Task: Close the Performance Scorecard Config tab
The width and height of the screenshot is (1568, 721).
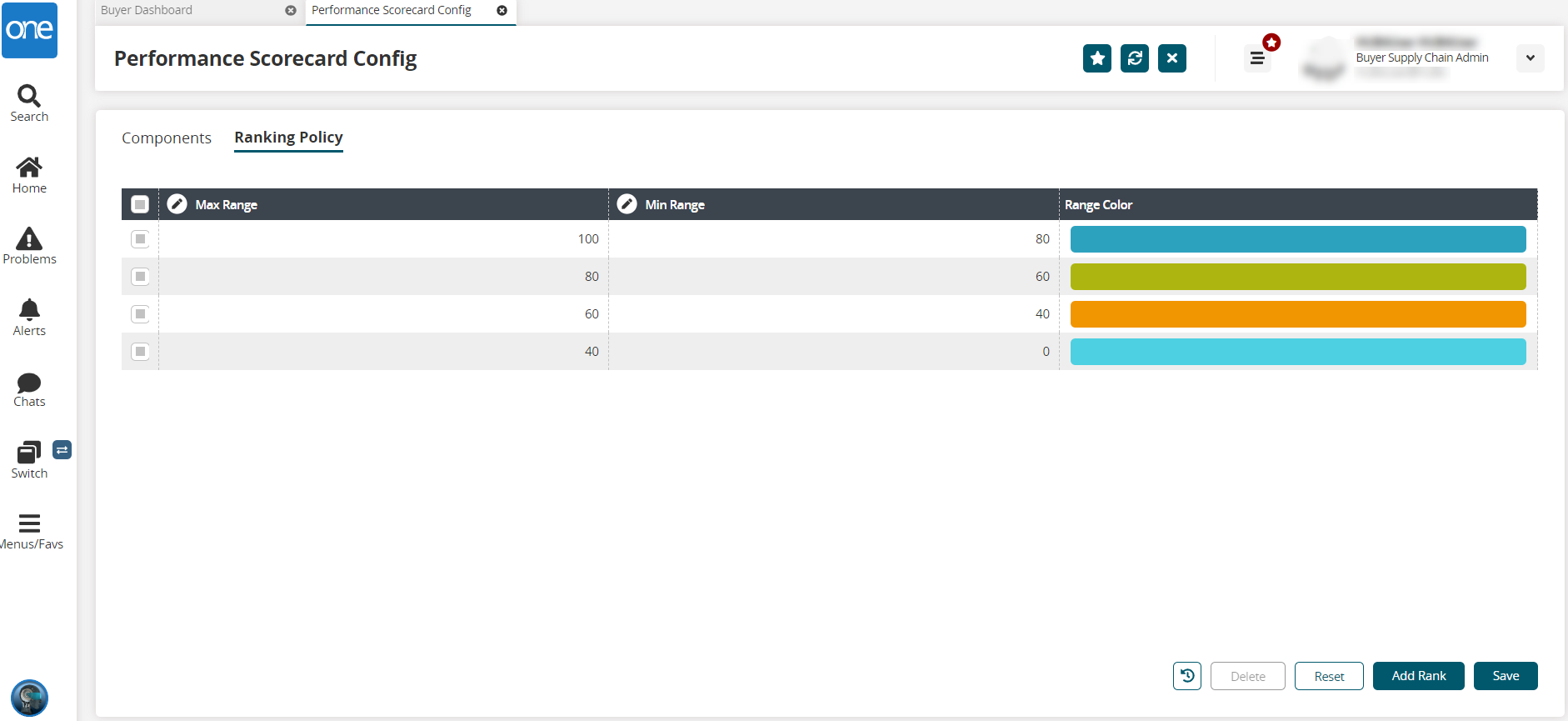Action: tap(502, 11)
